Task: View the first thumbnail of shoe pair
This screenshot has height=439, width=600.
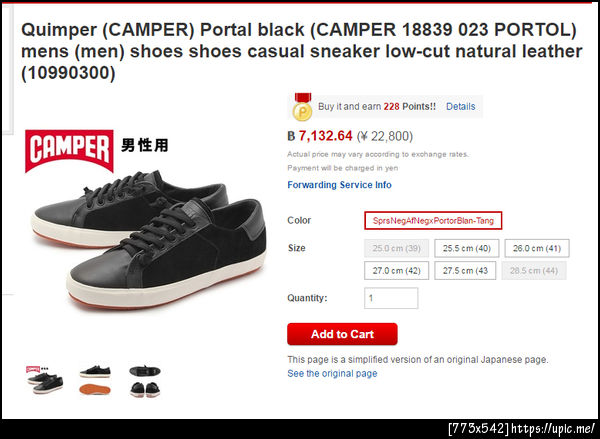Action: 44,380
